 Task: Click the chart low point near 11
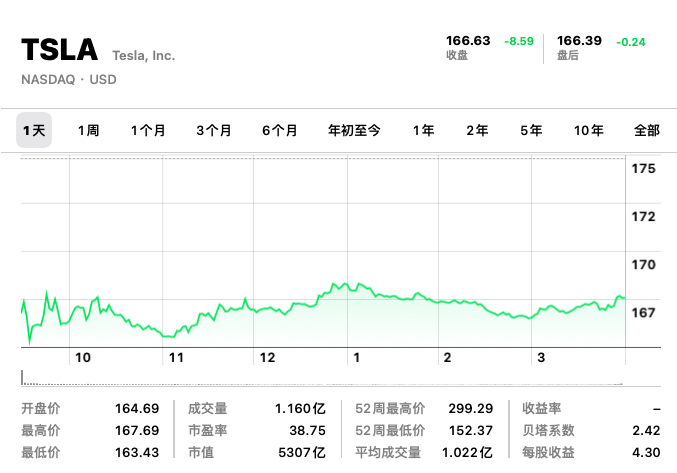(x=167, y=336)
